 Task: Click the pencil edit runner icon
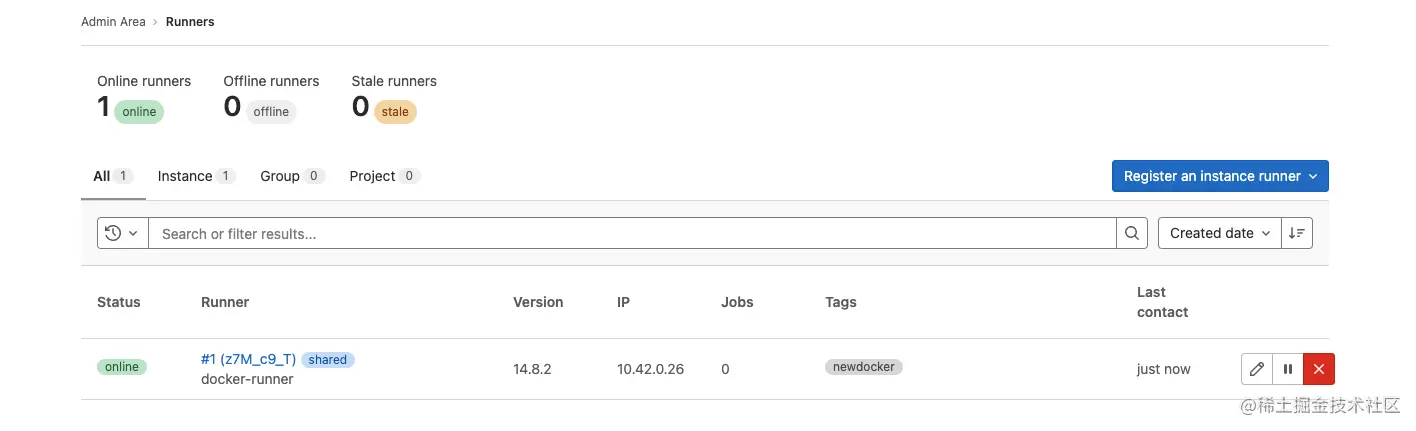pyautogui.click(x=1257, y=369)
